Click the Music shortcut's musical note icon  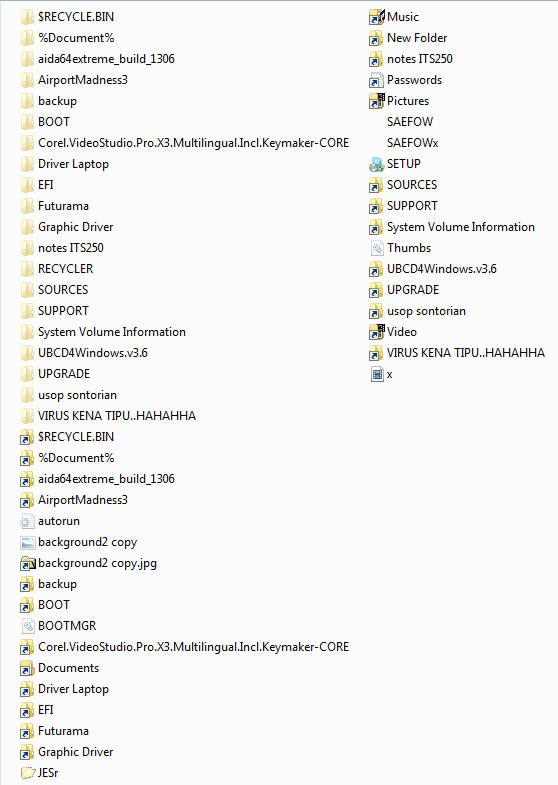pyautogui.click(x=377, y=17)
